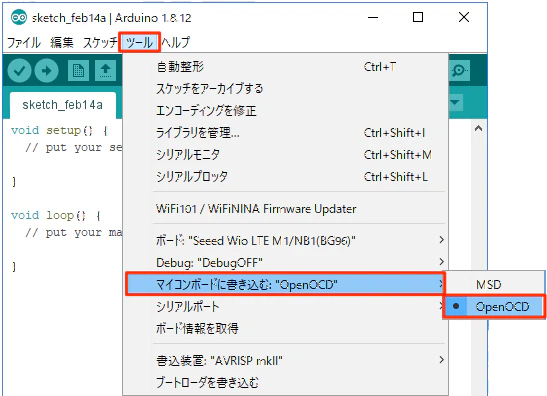Expand the Debug "DebugOFF" submenu
This screenshot has height=396, width=547.
[285, 262]
